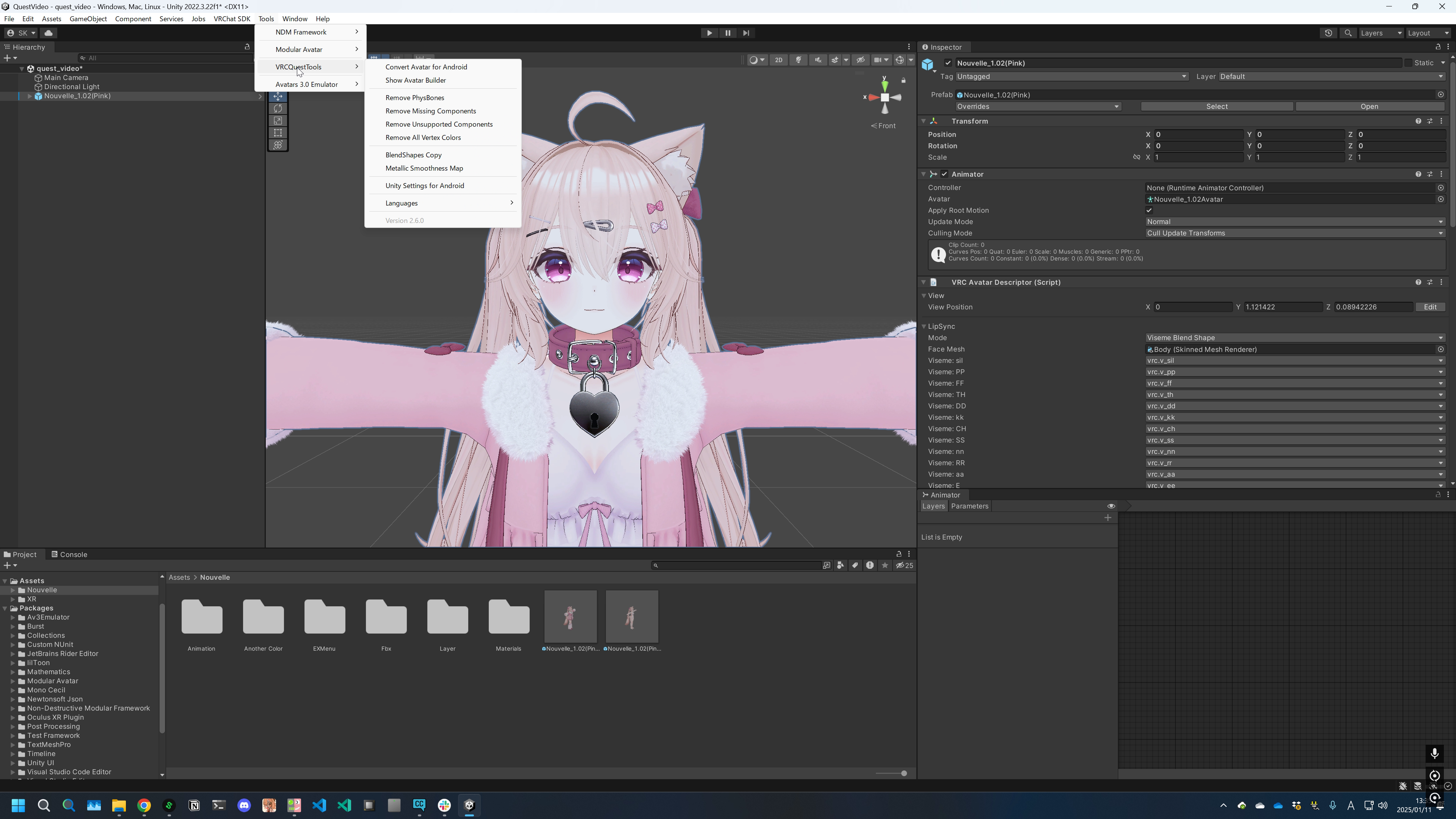Open the Culling Mode dropdown
Viewport: 1456px width, 819px height.
coord(1294,233)
